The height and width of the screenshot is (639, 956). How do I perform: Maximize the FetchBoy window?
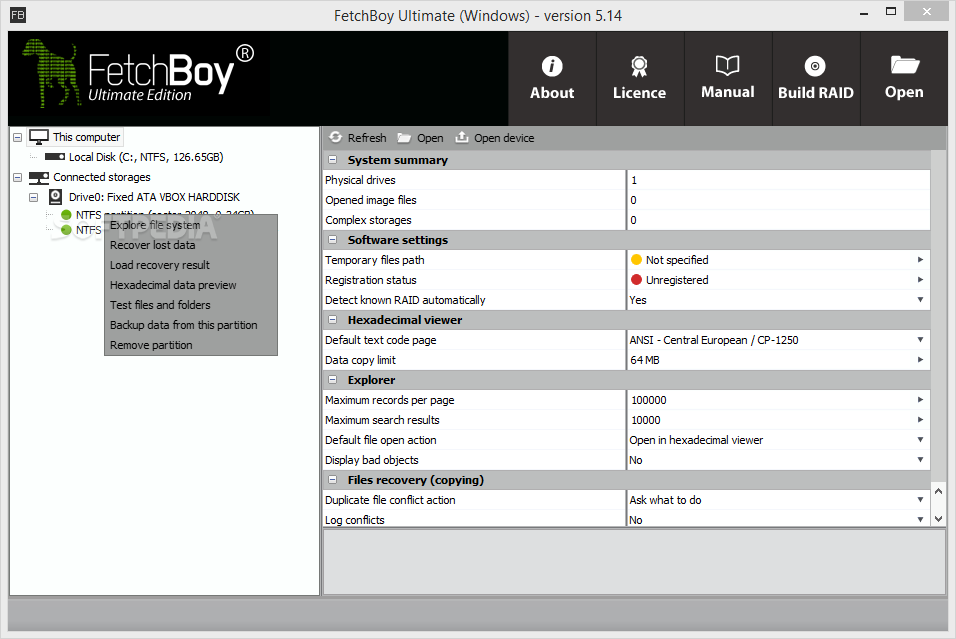pyautogui.click(x=891, y=12)
